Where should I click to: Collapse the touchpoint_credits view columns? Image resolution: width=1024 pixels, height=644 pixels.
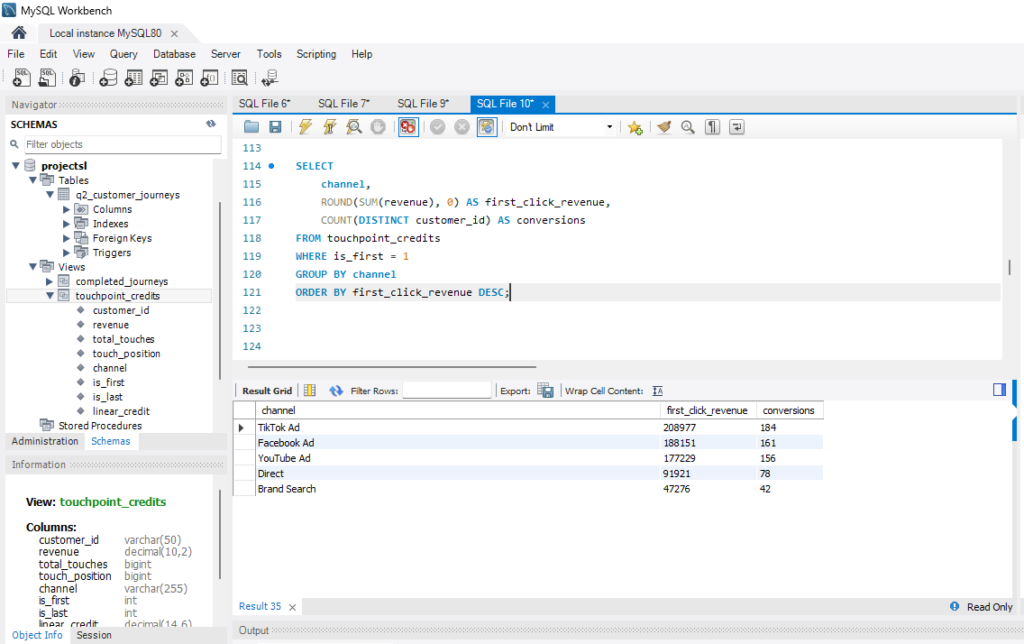(x=50, y=296)
